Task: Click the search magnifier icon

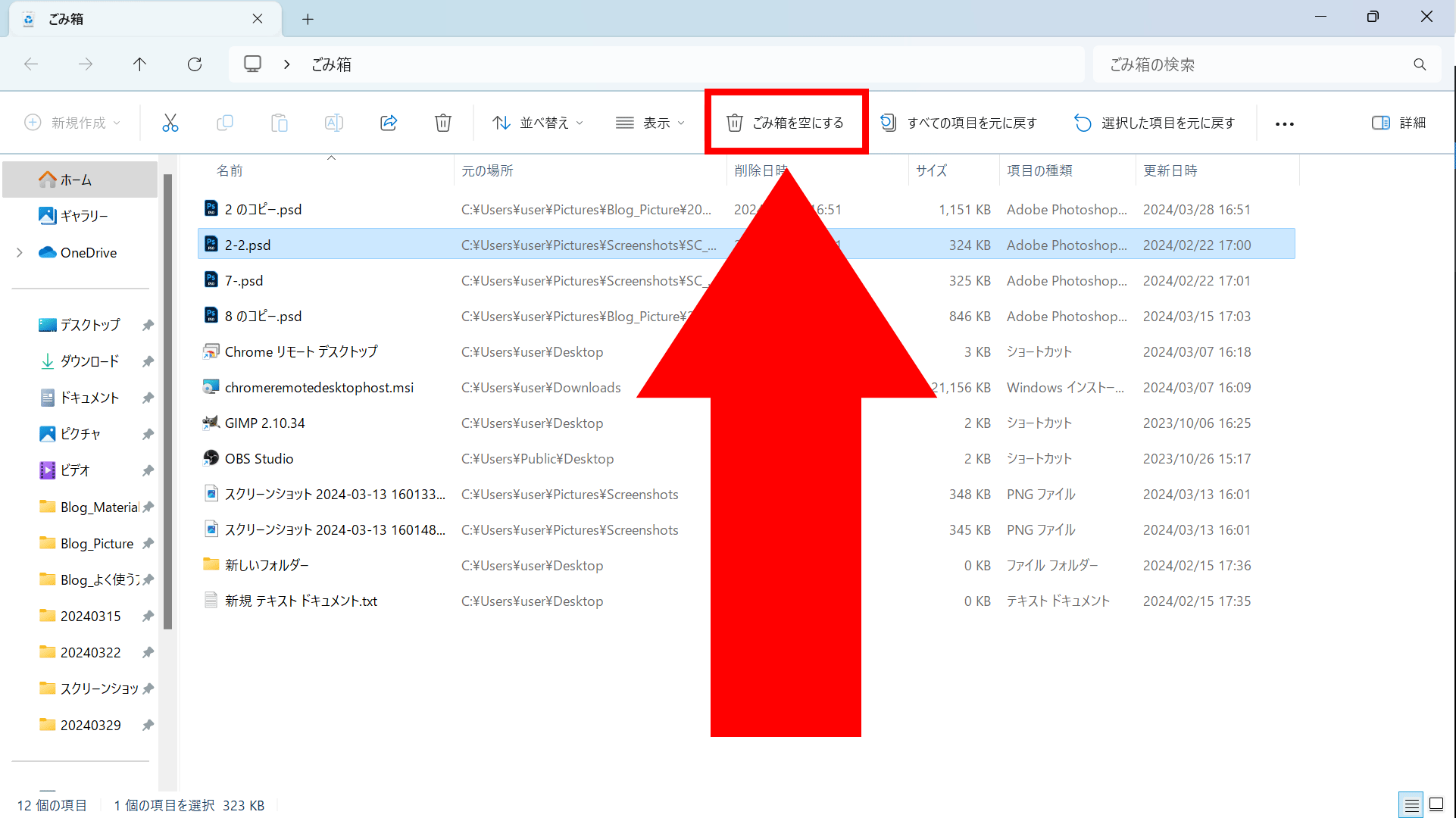Action: point(1420,64)
